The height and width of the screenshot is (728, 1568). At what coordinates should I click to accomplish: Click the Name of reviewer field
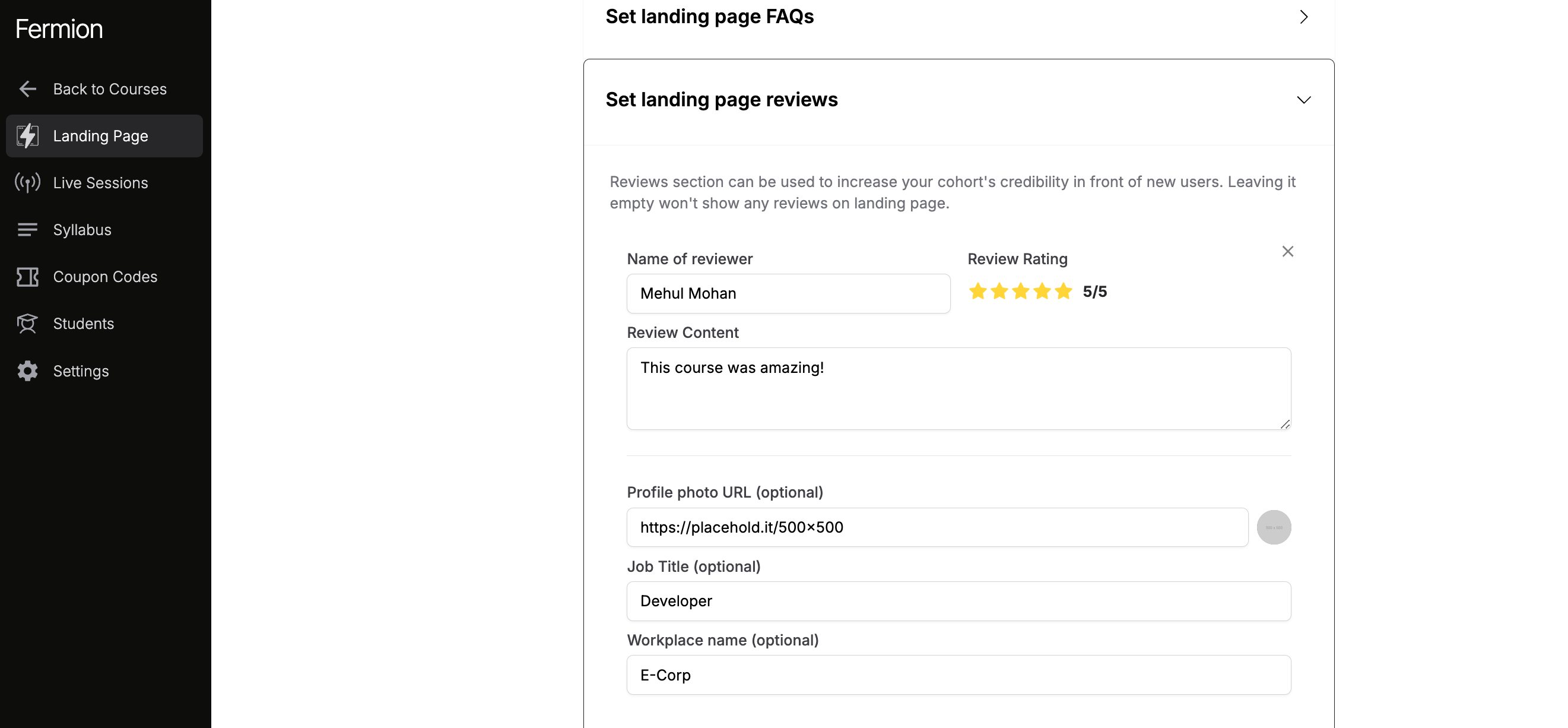coord(788,294)
